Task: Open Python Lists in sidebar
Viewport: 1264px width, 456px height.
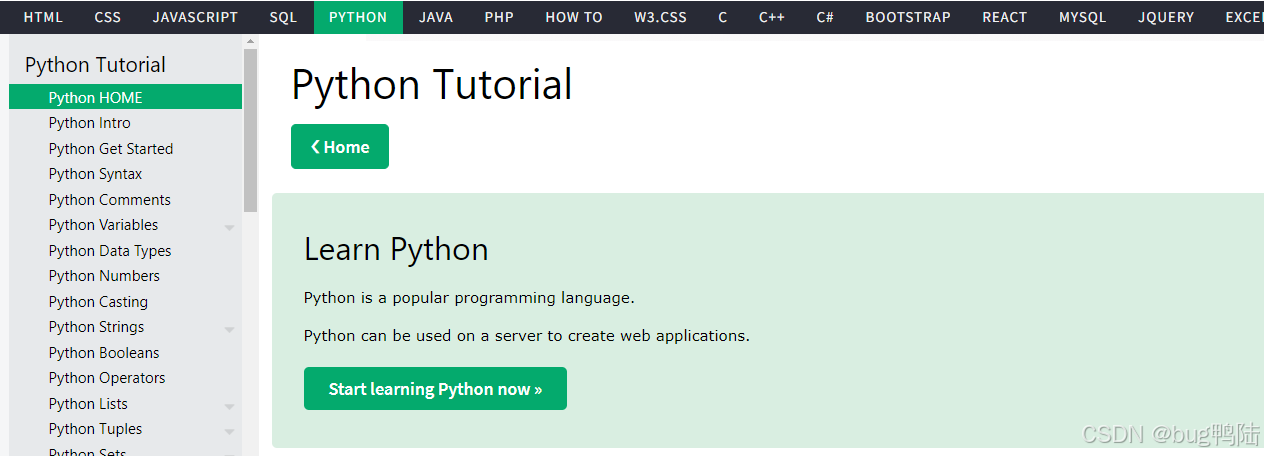Action: (88, 403)
